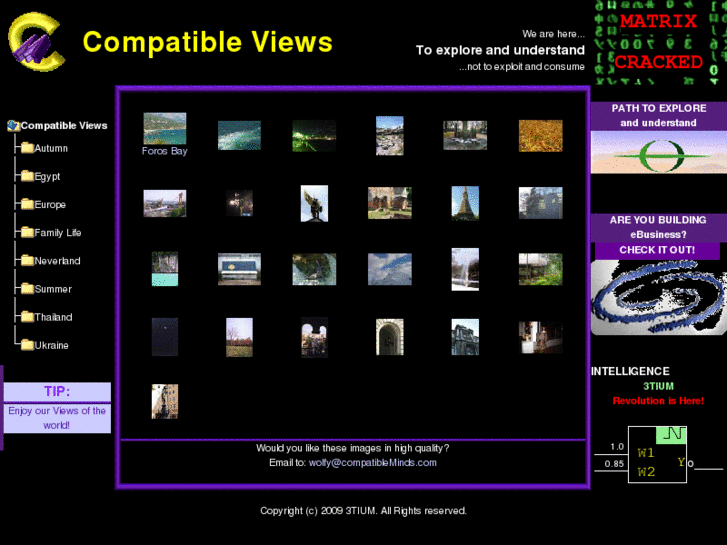Open the ocean wave thumbnail in first row
The image size is (727, 545).
pyautogui.click(x=239, y=135)
